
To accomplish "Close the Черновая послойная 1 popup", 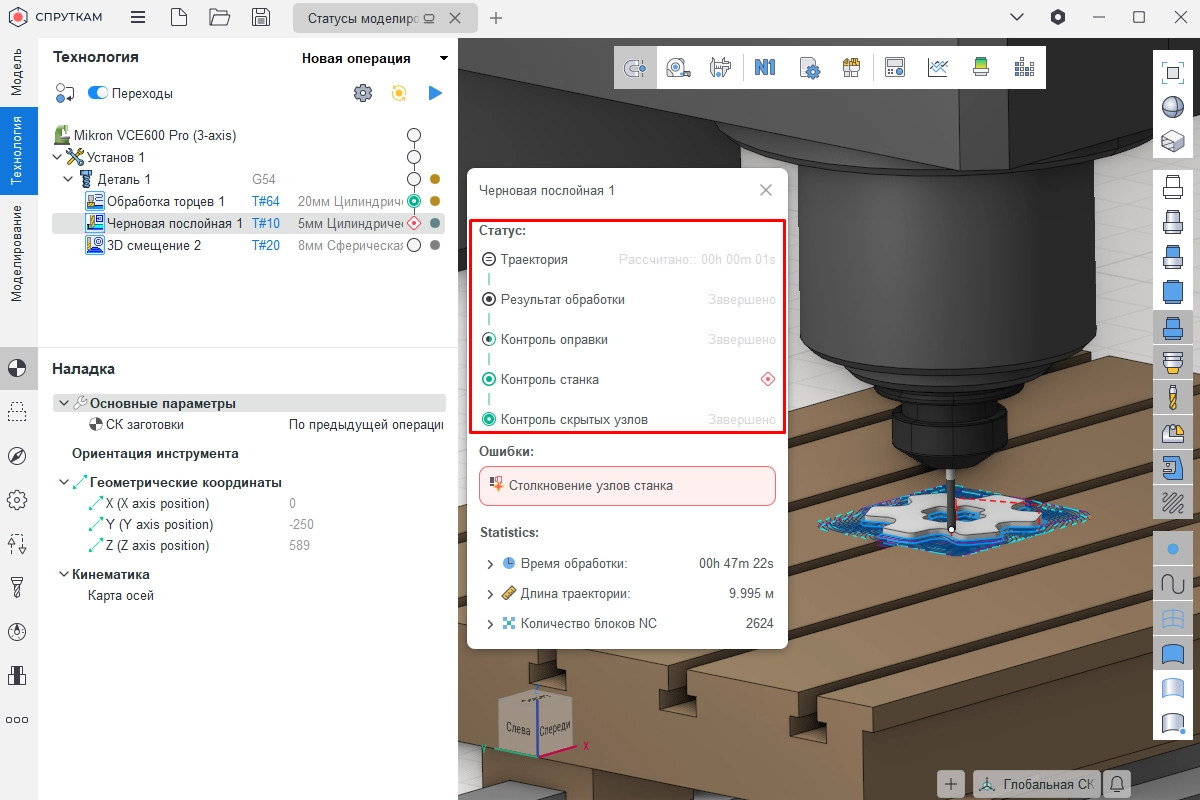I will coord(766,190).
